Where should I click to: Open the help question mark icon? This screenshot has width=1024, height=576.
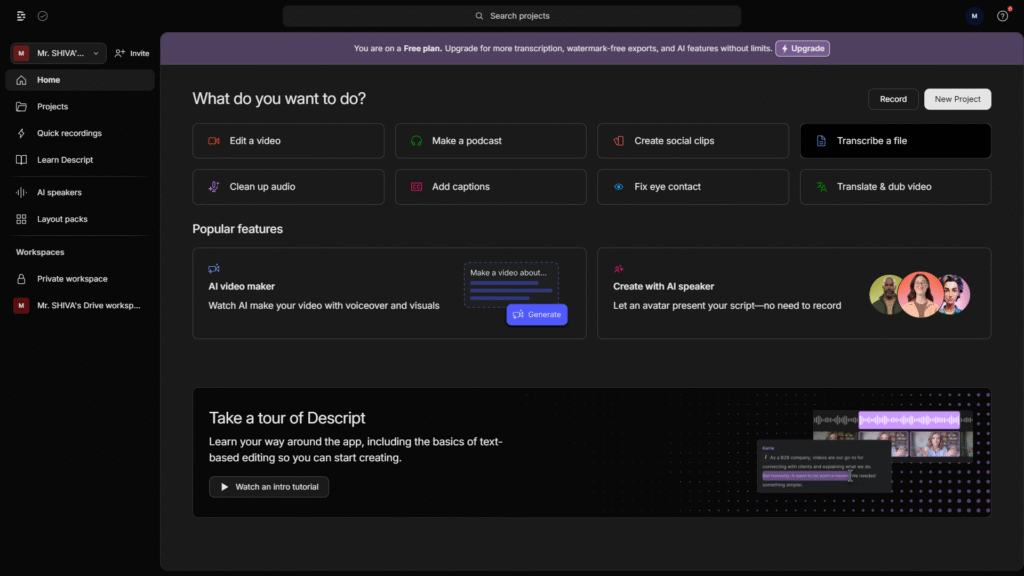coord(1002,16)
